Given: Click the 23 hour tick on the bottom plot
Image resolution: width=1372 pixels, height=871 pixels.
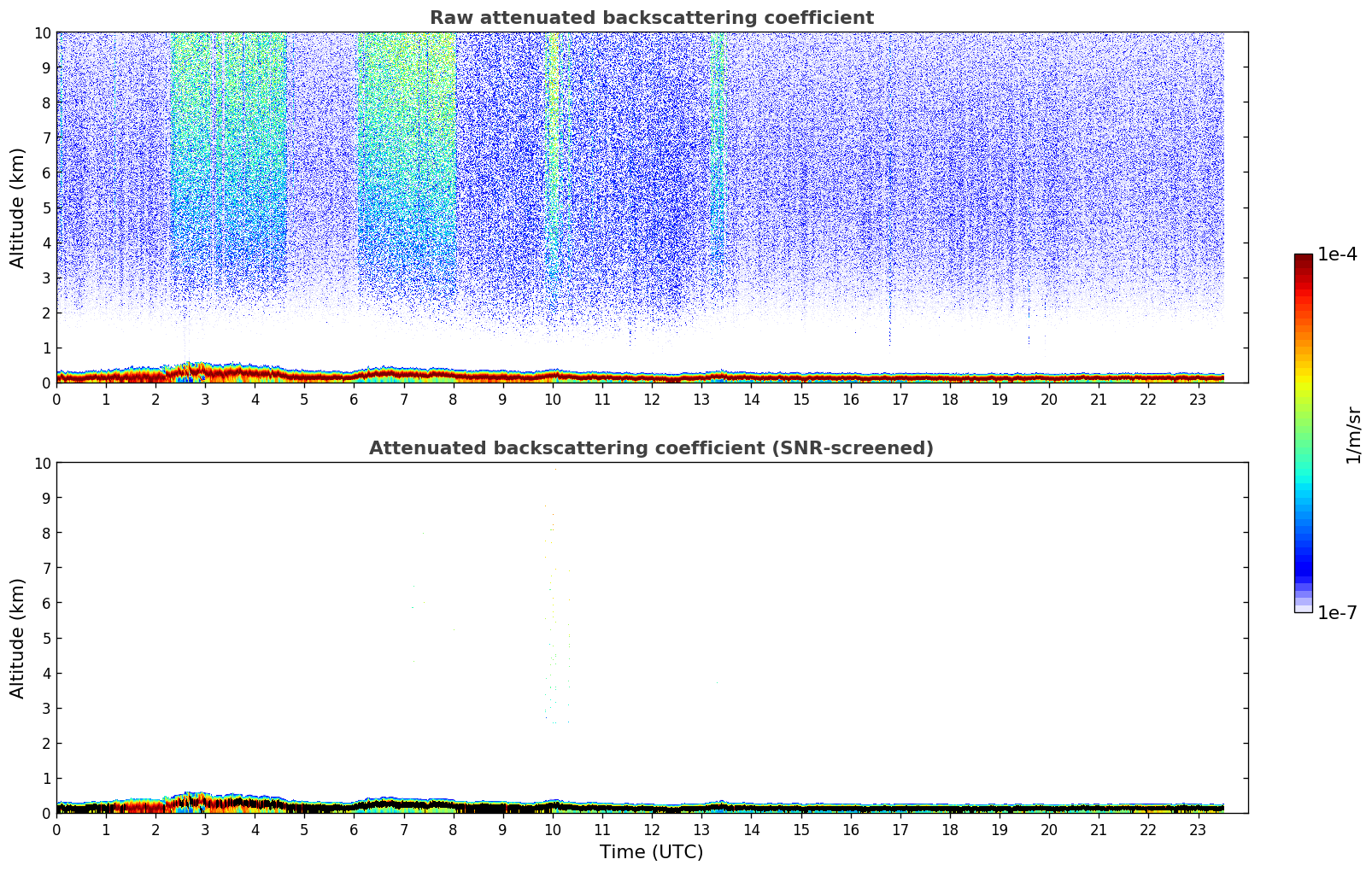Looking at the screenshot, I should click(x=1198, y=830).
